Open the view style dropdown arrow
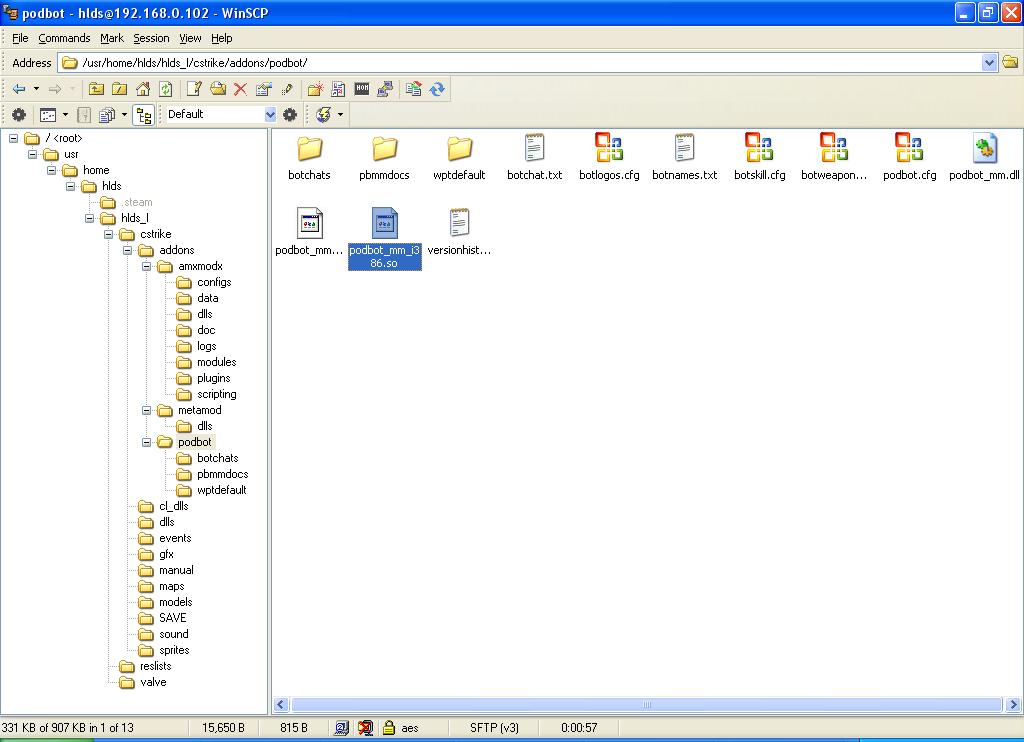Image resolution: width=1024 pixels, height=742 pixels. pyautogui.click(x=65, y=115)
